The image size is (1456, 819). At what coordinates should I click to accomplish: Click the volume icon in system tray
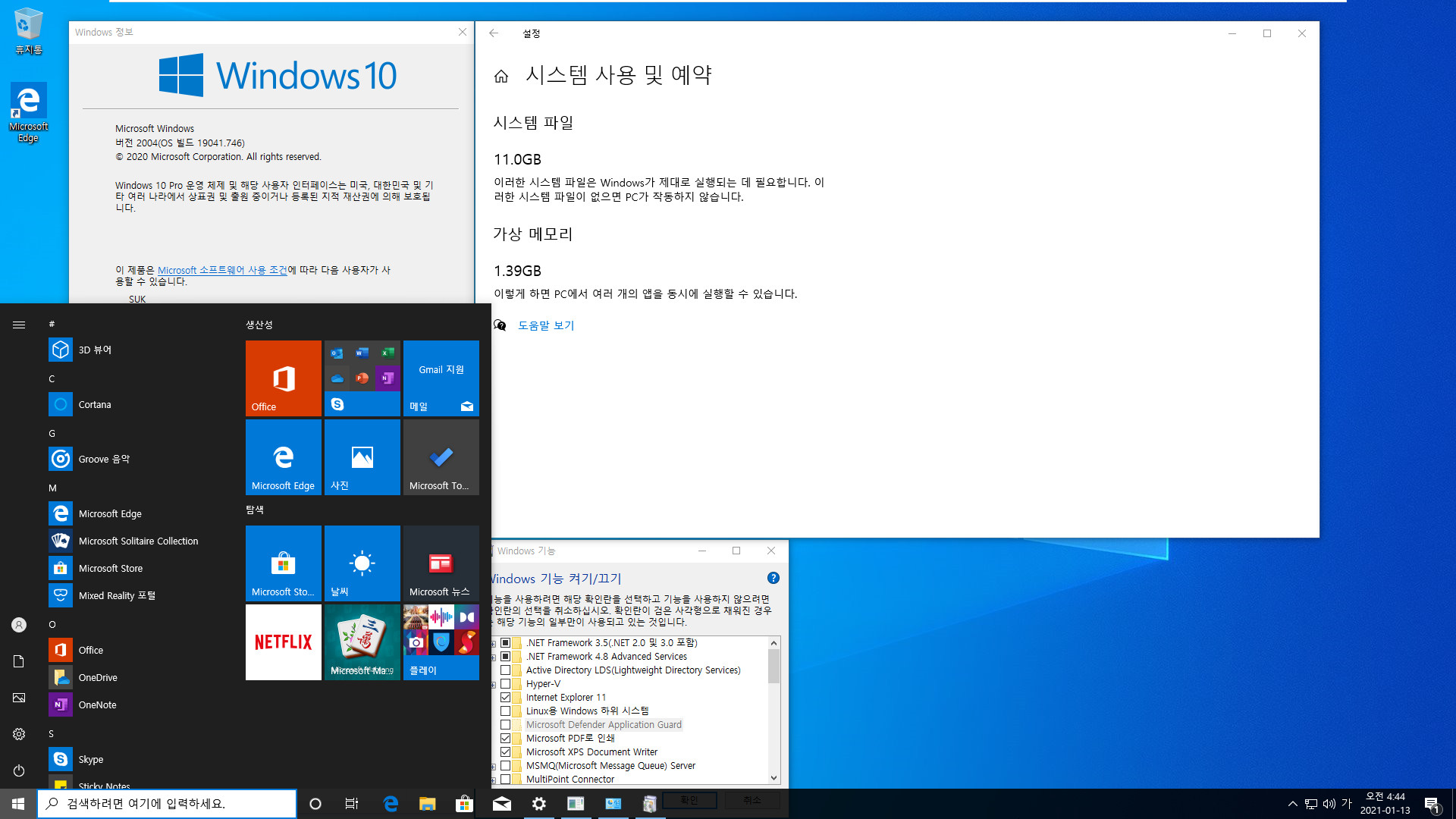[x=1329, y=804]
